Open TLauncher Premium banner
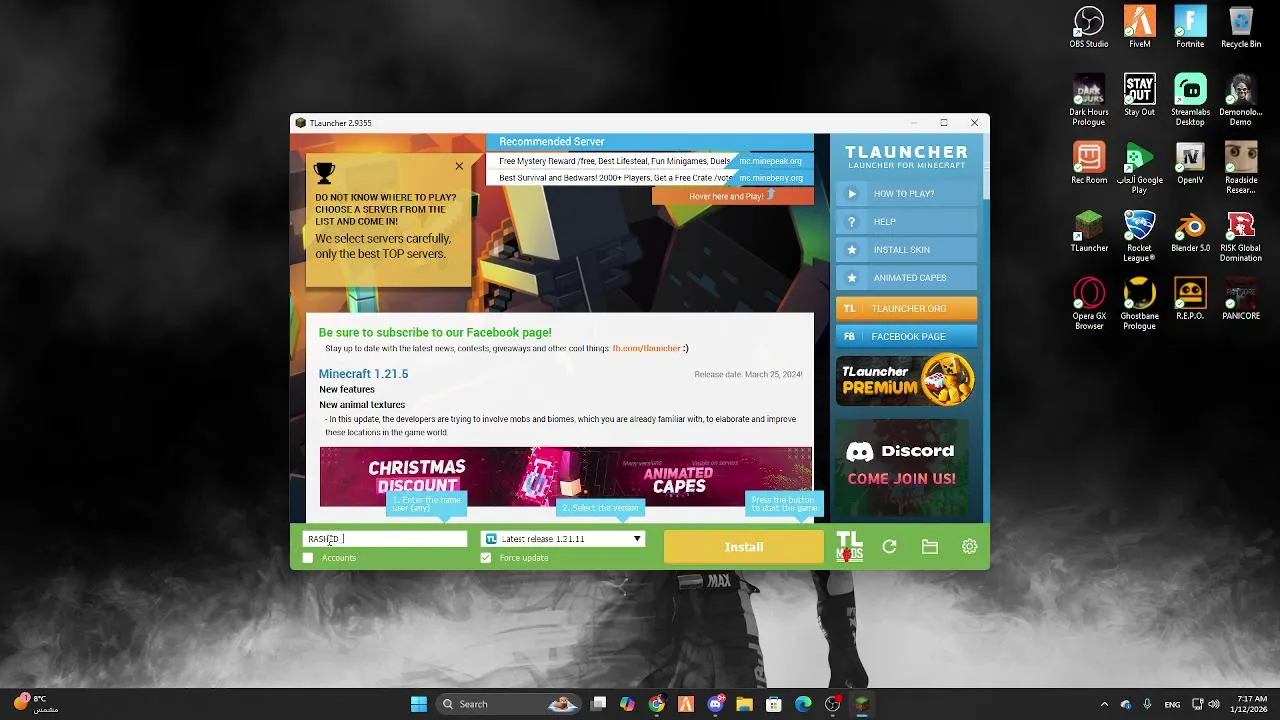1280x720 pixels. click(x=905, y=380)
